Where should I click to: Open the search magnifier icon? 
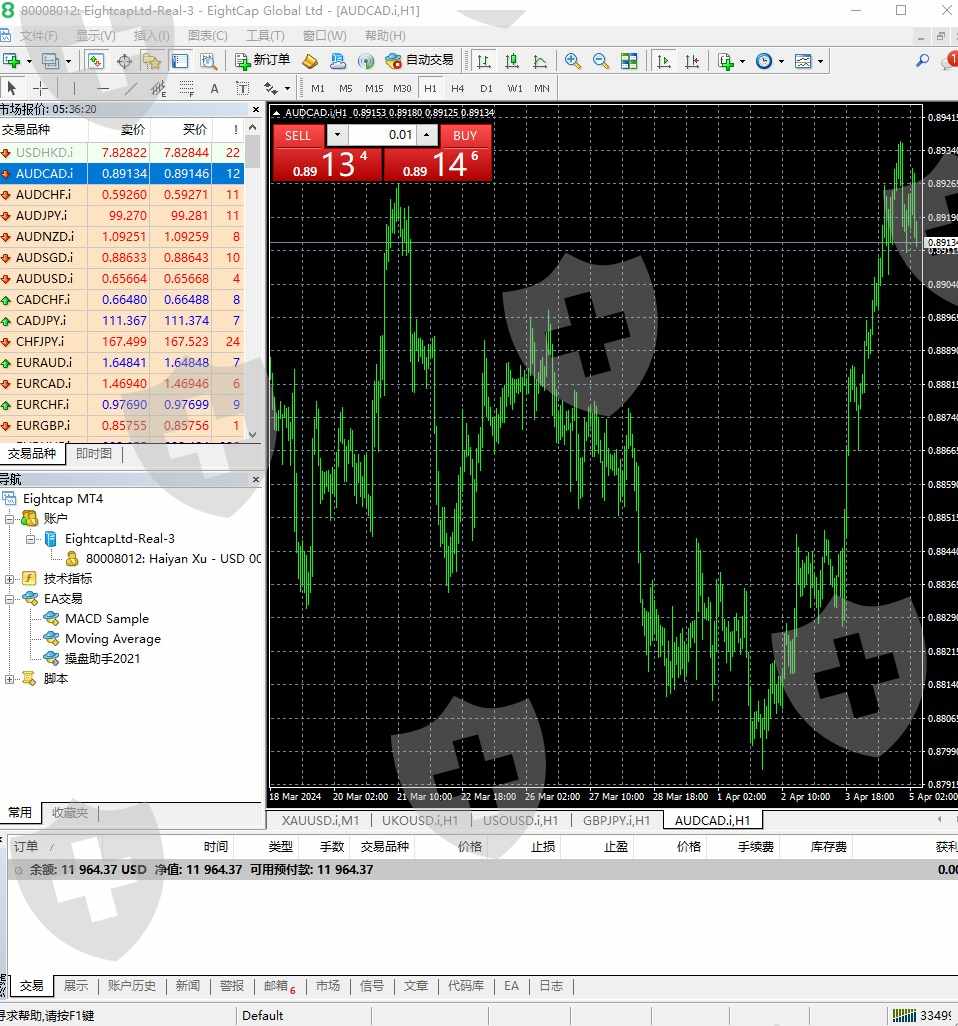point(922,61)
